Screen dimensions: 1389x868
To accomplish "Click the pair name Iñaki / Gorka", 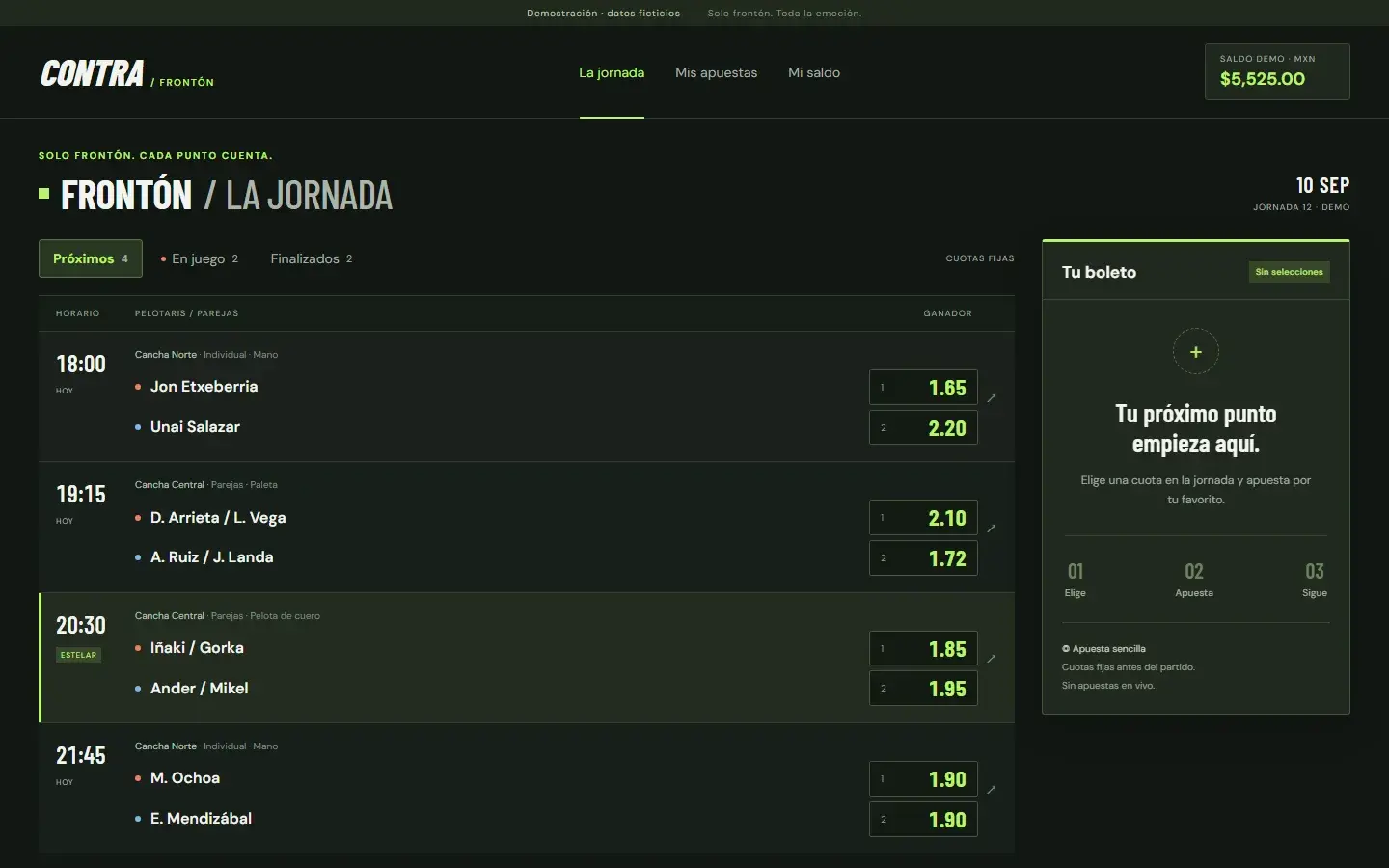I will (197, 648).
